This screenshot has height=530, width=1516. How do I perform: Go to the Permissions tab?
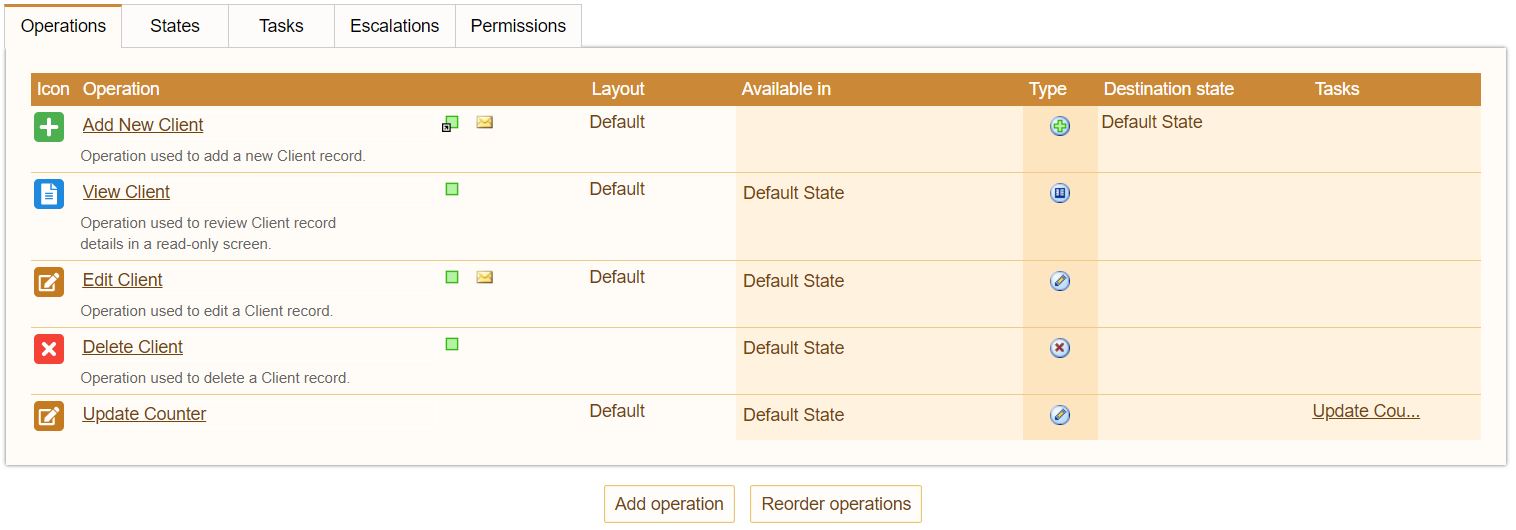518,26
